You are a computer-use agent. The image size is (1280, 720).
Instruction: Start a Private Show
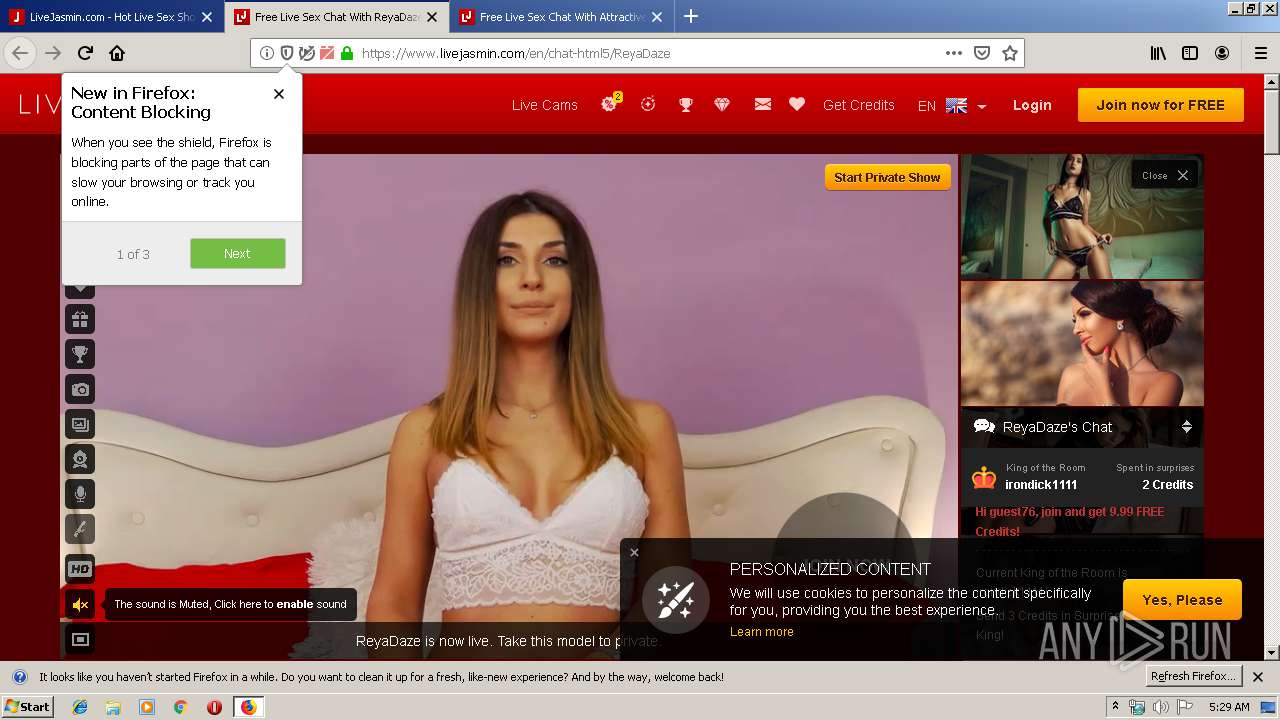tap(887, 177)
